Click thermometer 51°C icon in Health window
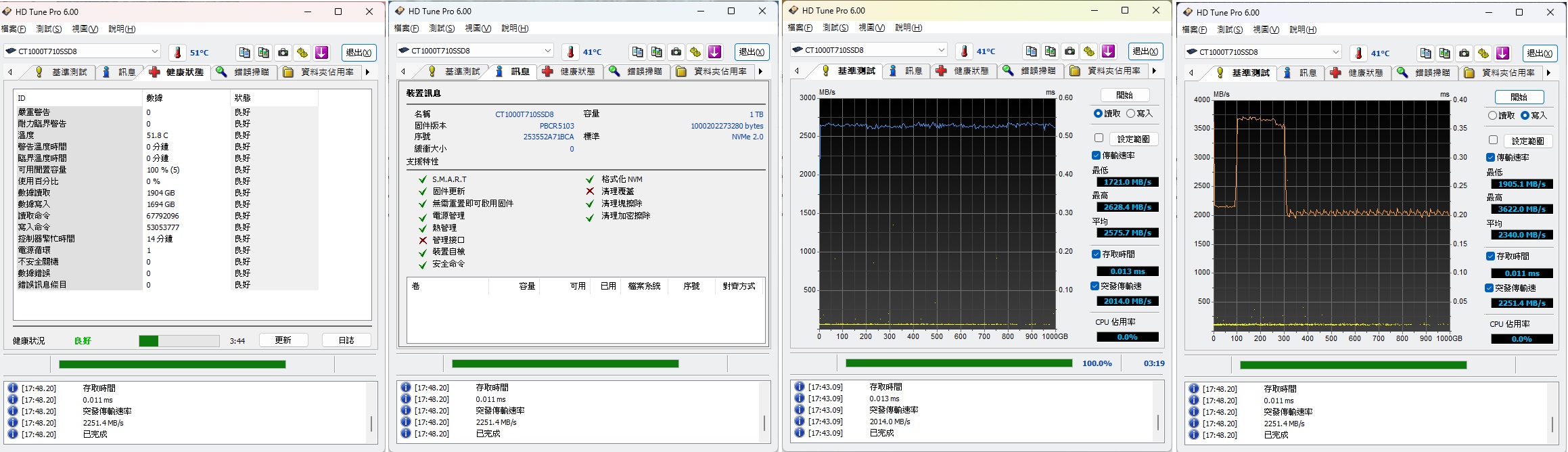Viewport: 1568px width, 452px height. (x=178, y=53)
